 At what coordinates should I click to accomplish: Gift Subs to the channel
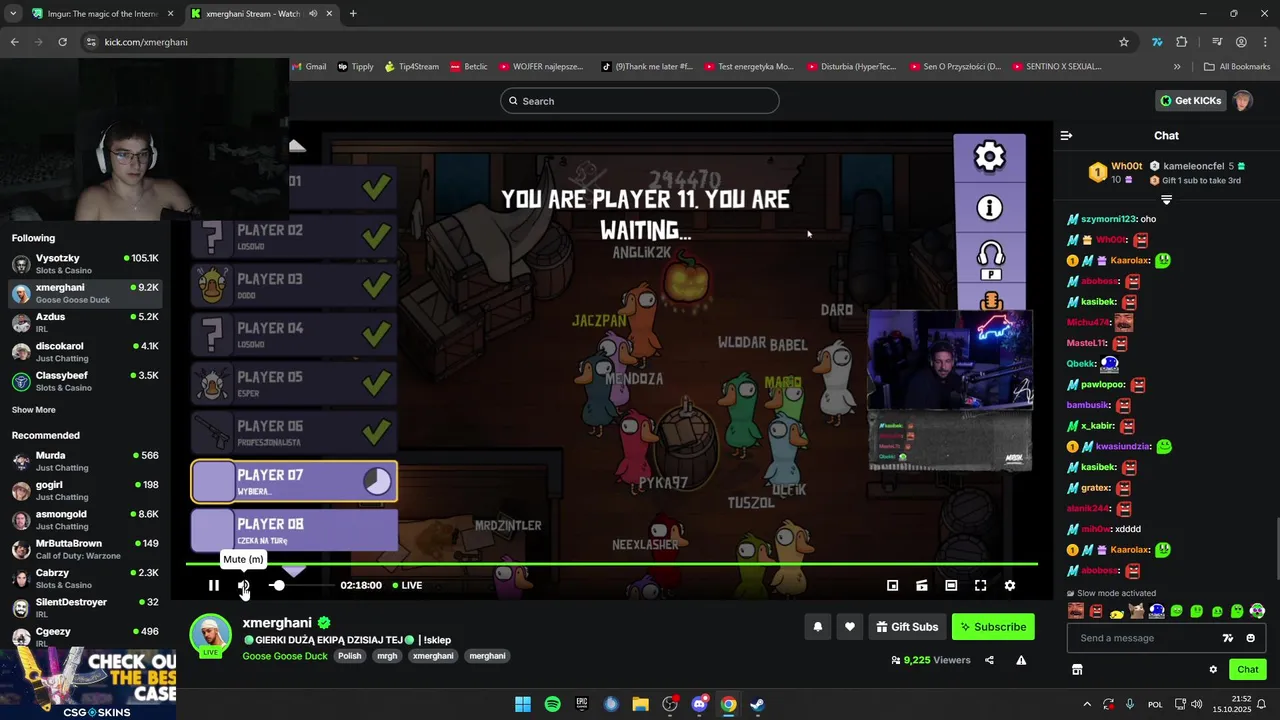(907, 627)
